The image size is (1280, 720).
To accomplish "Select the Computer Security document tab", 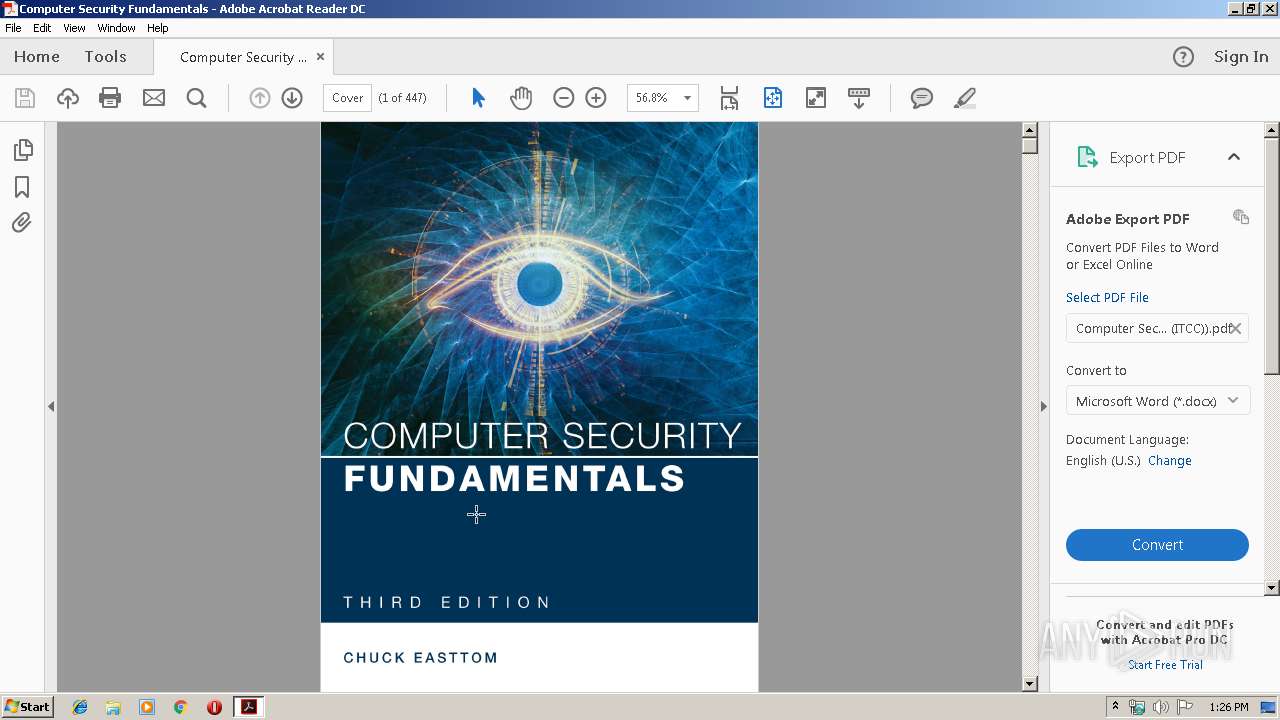I will (243, 57).
